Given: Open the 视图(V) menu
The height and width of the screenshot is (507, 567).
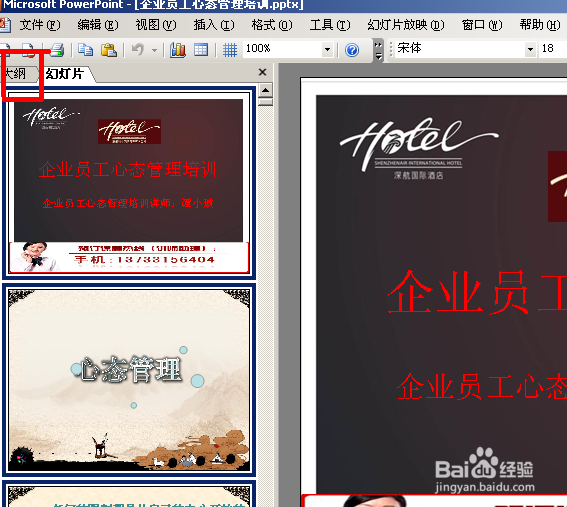Looking at the screenshot, I should pyautogui.click(x=156, y=25).
